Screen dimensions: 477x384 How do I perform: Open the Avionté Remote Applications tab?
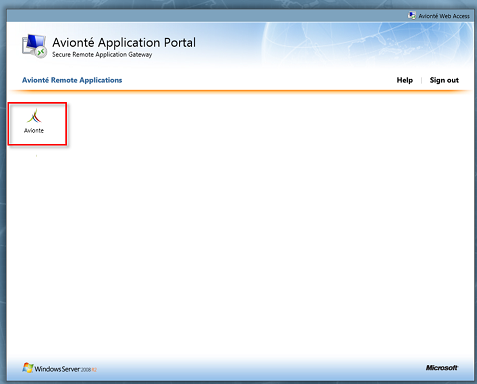(x=72, y=80)
